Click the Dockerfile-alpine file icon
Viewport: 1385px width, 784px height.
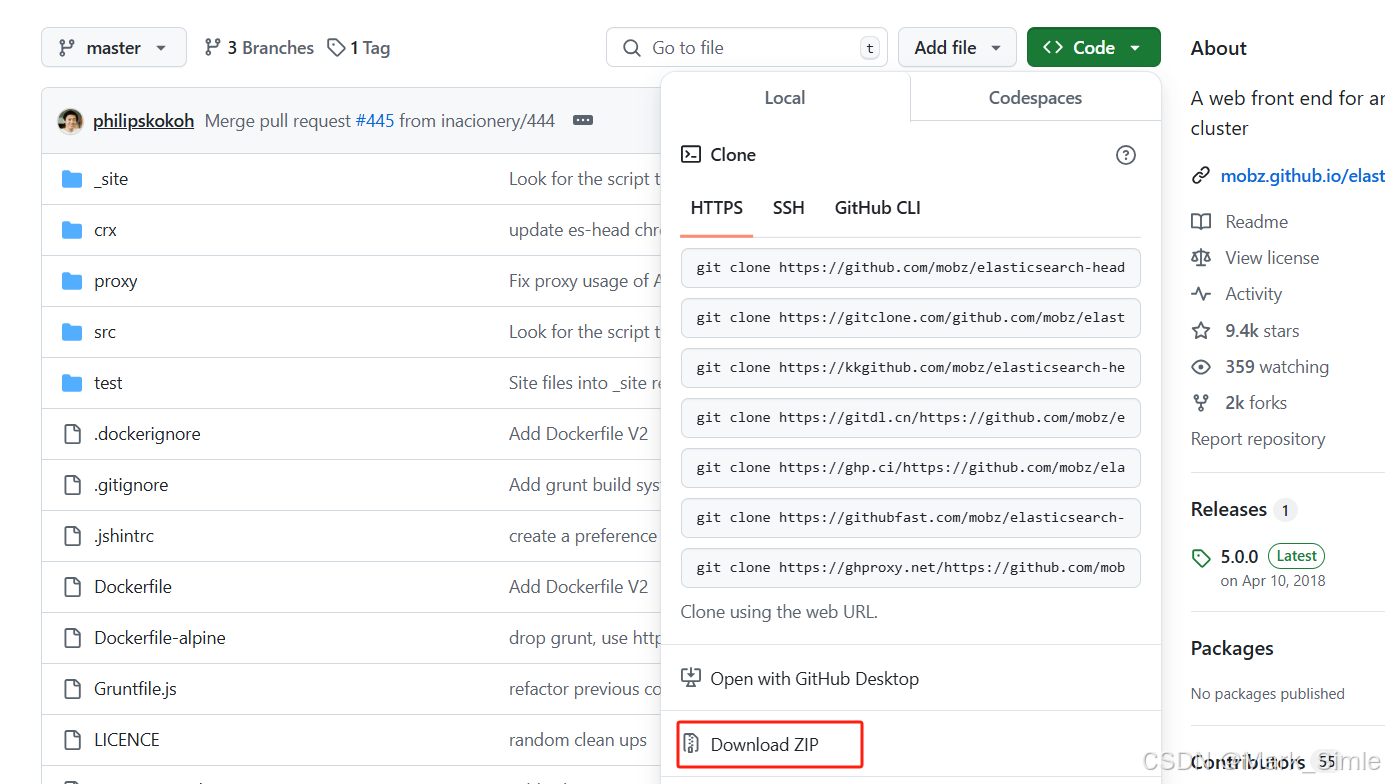pos(72,638)
